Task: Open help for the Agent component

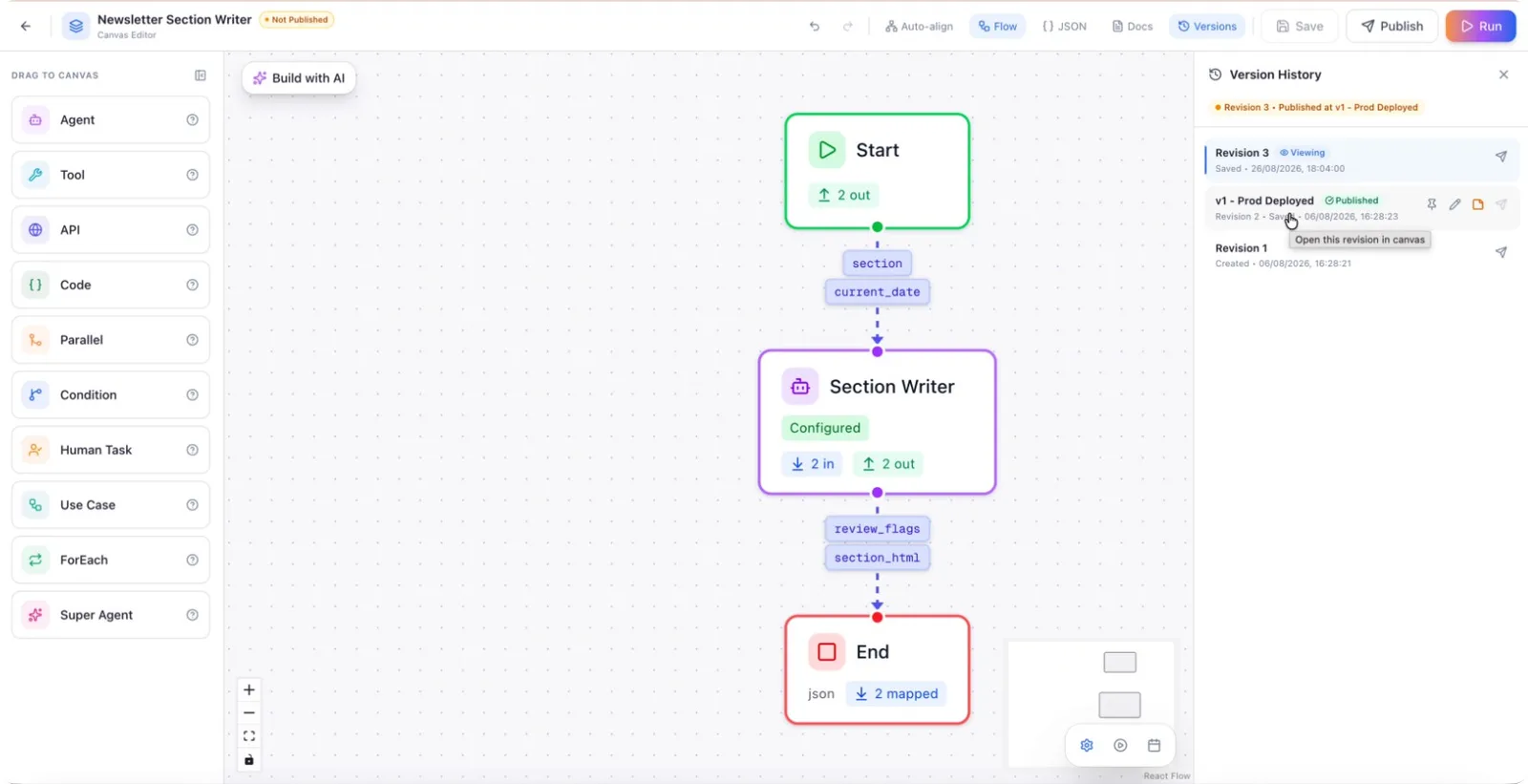Action: (x=192, y=120)
